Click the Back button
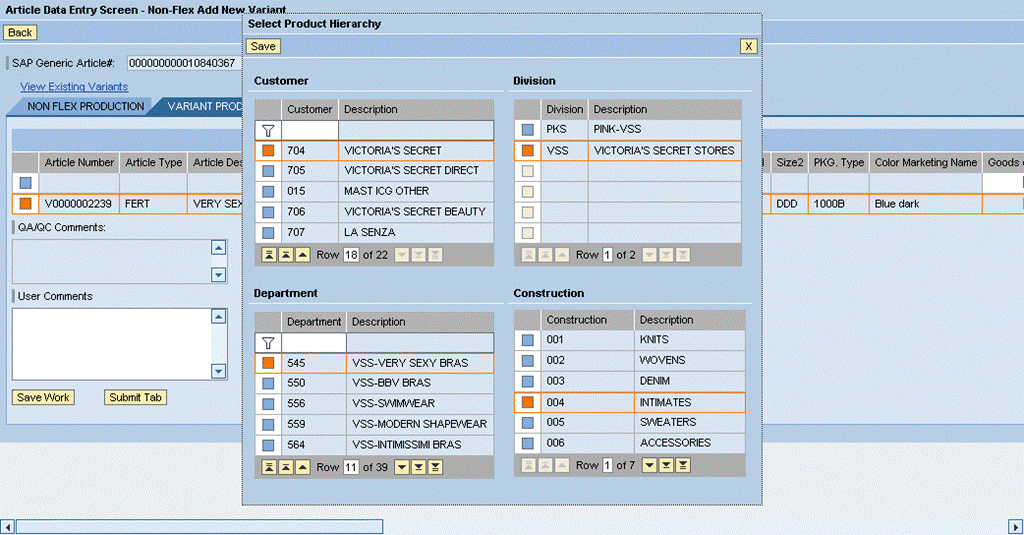Image resolution: width=1024 pixels, height=535 pixels. 20,33
